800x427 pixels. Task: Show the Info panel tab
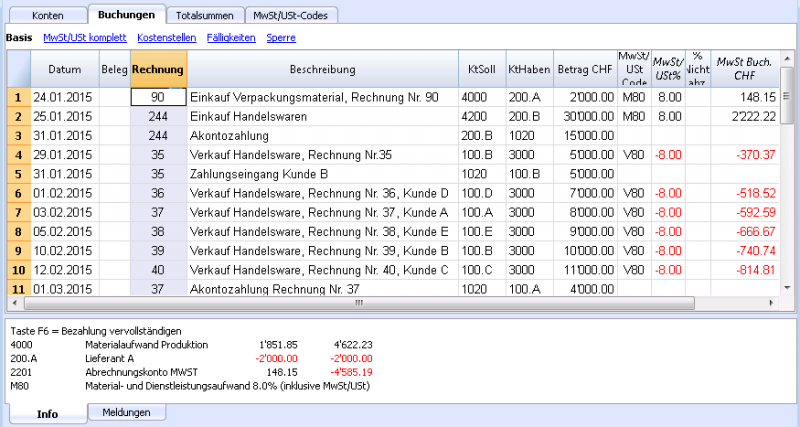point(47,414)
